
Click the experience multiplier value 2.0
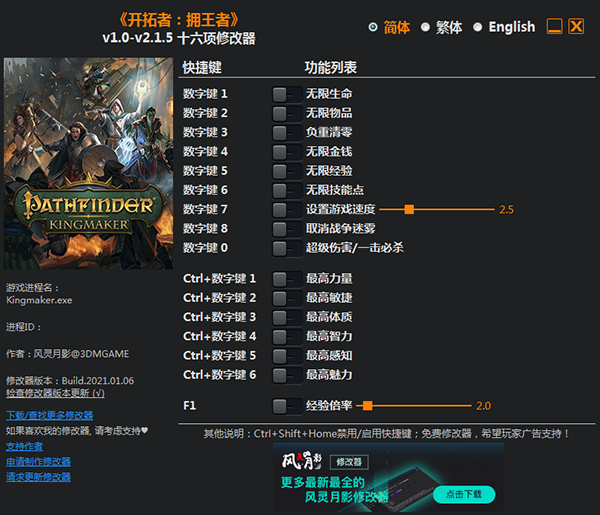click(x=483, y=406)
